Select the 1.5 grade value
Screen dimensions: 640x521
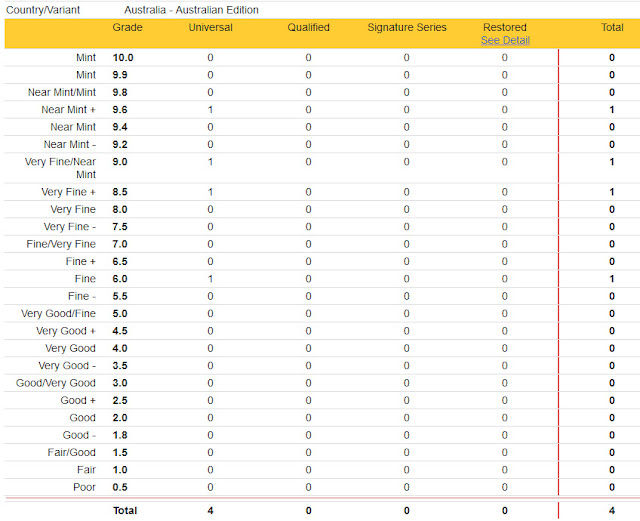click(120, 452)
